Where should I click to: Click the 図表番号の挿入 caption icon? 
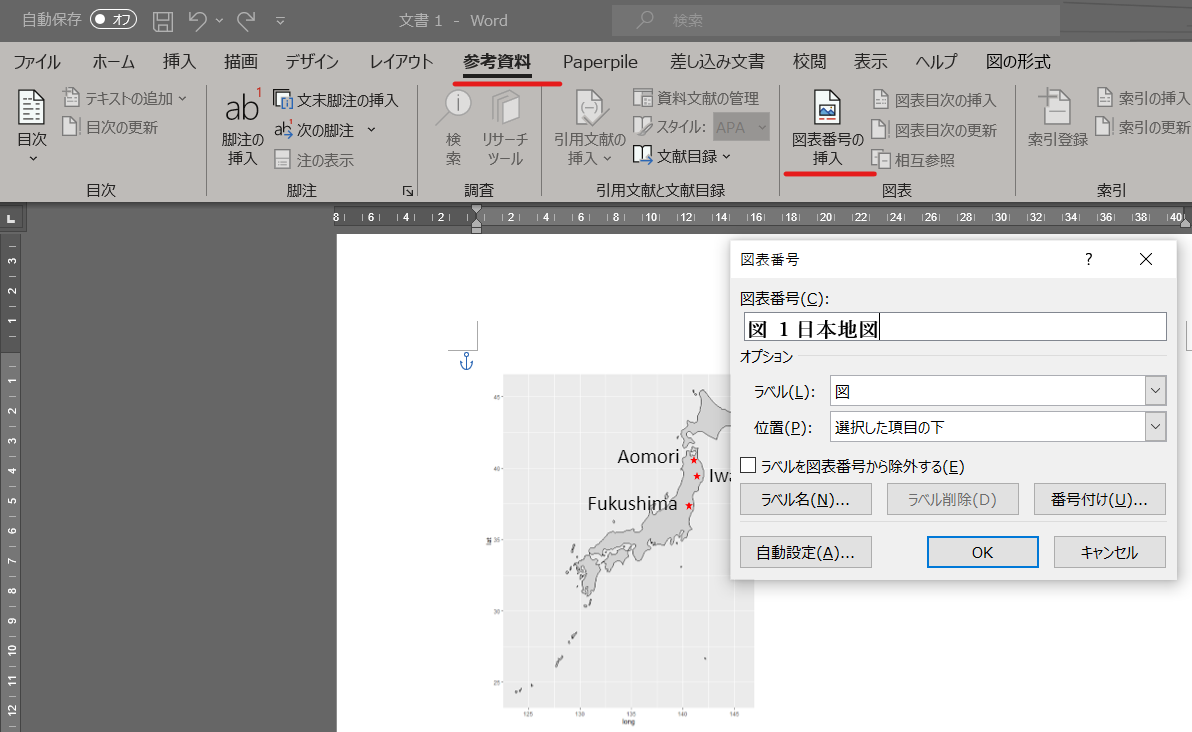pyautogui.click(x=827, y=106)
